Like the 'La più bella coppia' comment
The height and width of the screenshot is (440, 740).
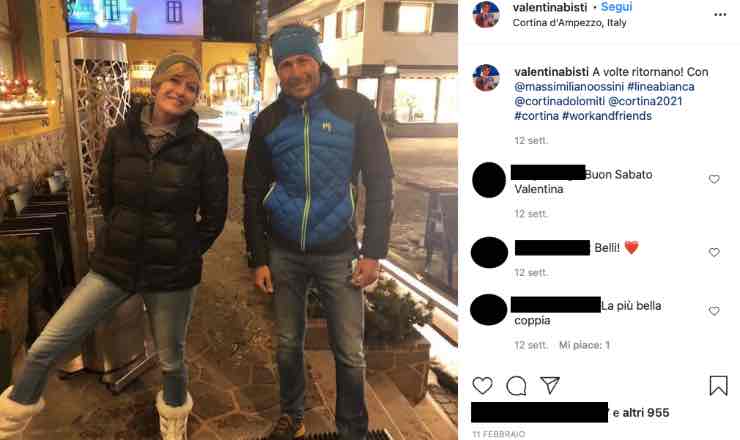714,311
